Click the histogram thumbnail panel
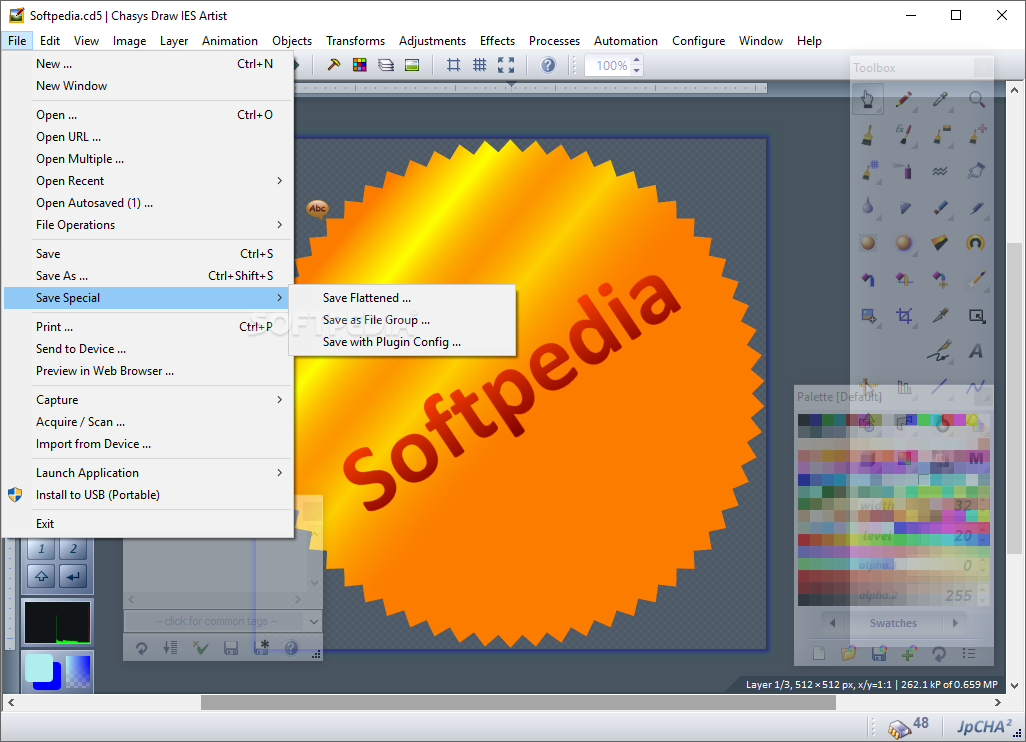This screenshot has height=742, width=1026. tap(58, 622)
